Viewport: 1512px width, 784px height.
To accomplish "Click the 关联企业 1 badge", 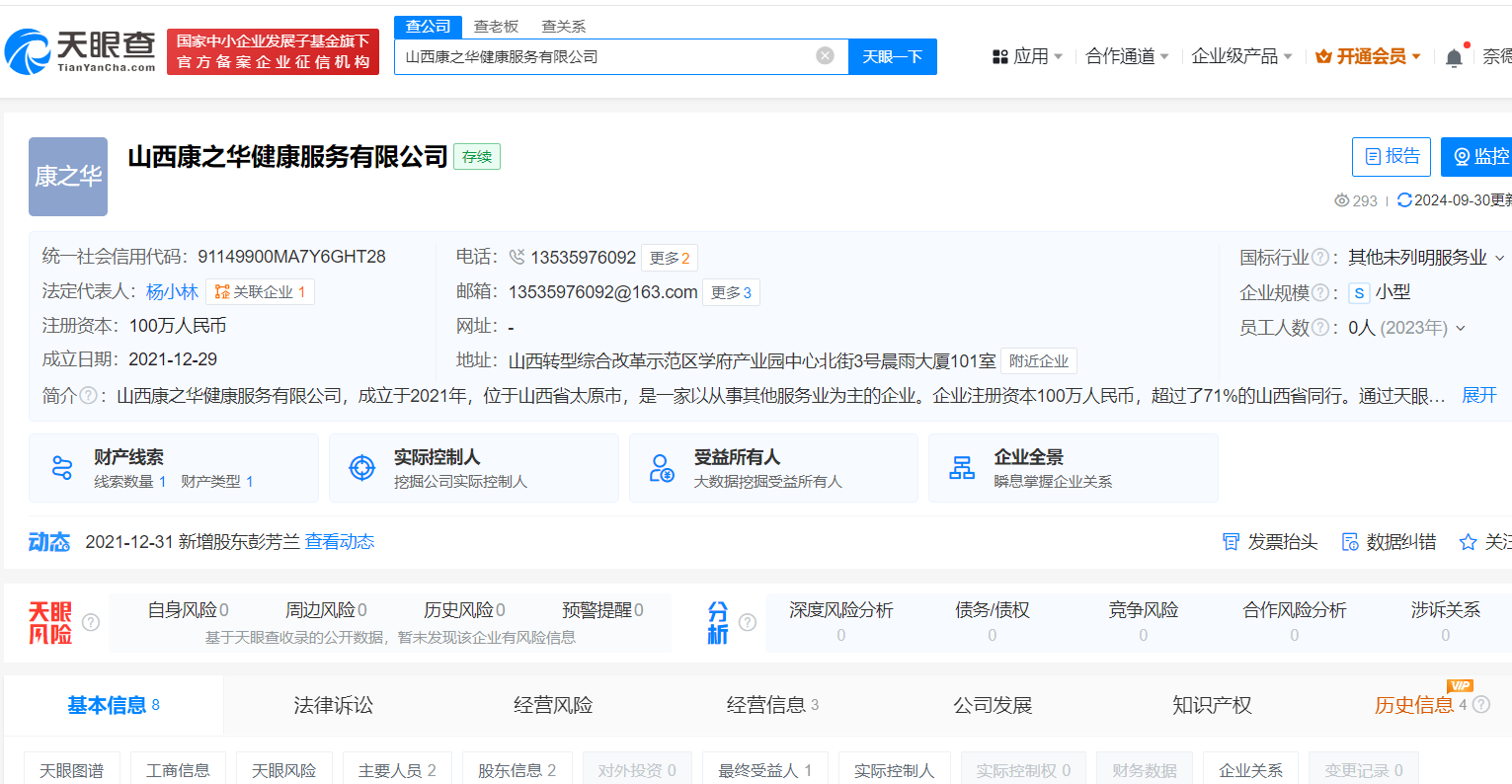I will click(261, 292).
